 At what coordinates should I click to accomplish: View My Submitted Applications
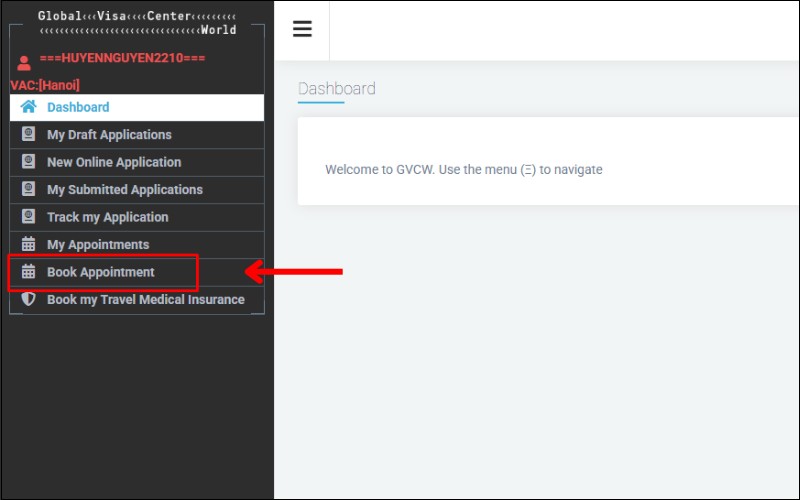[x=124, y=189]
